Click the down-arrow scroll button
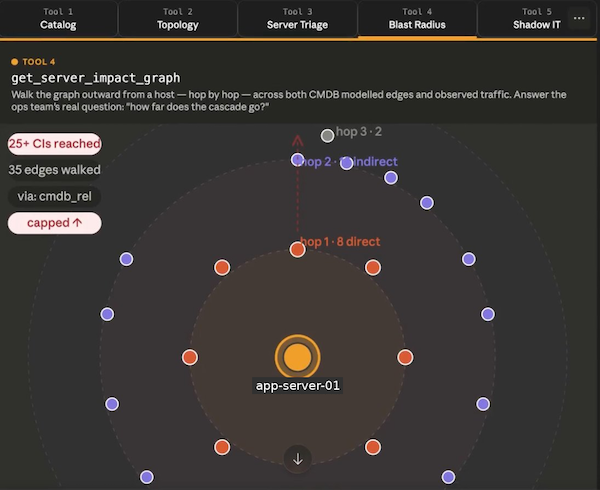Image resolution: width=600 pixels, height=490 pixels. click(x=298, y=459)
